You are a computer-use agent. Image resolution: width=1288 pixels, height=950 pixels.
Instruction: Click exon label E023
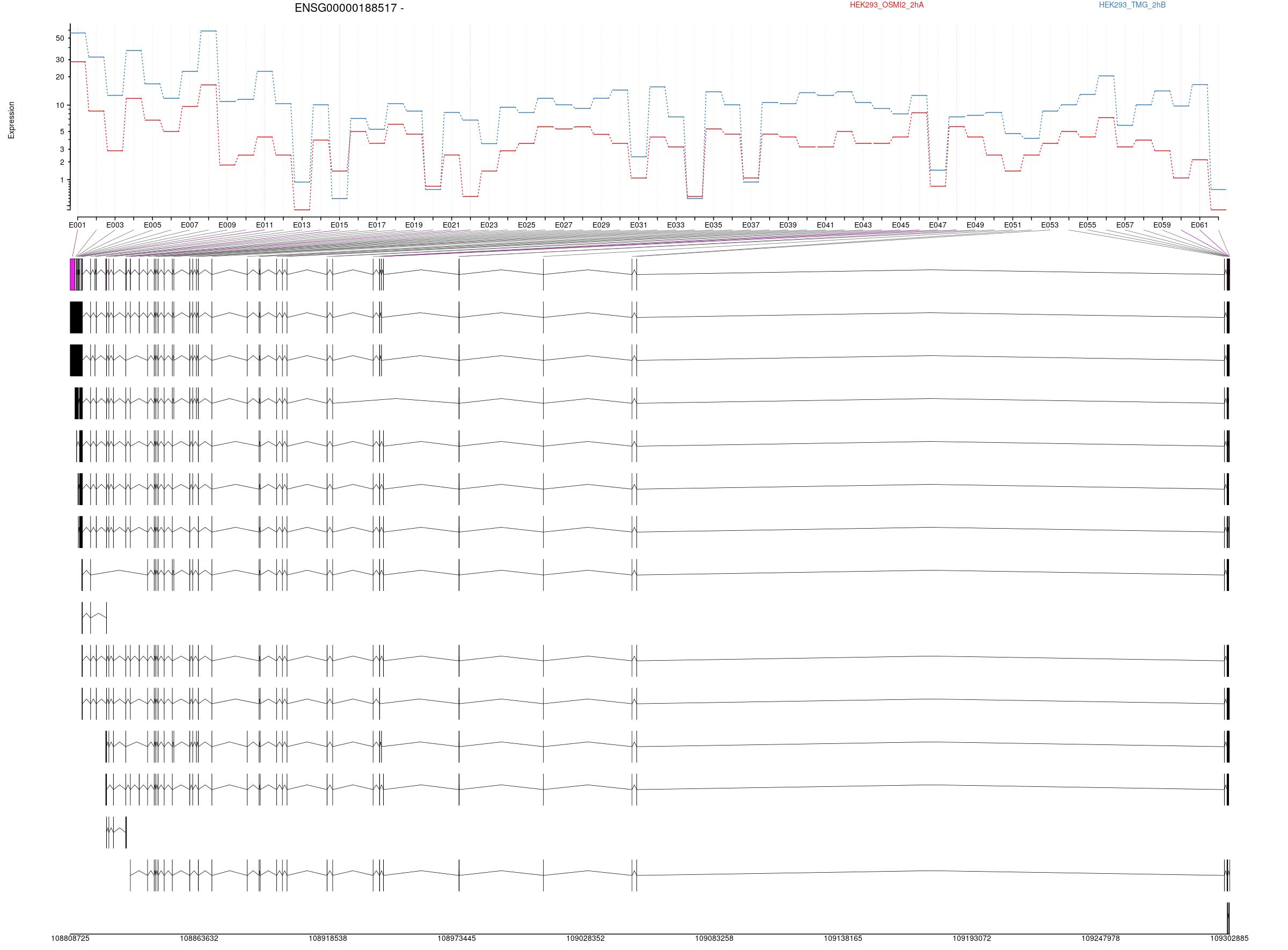pyautogui.click(x=489, y=225)
